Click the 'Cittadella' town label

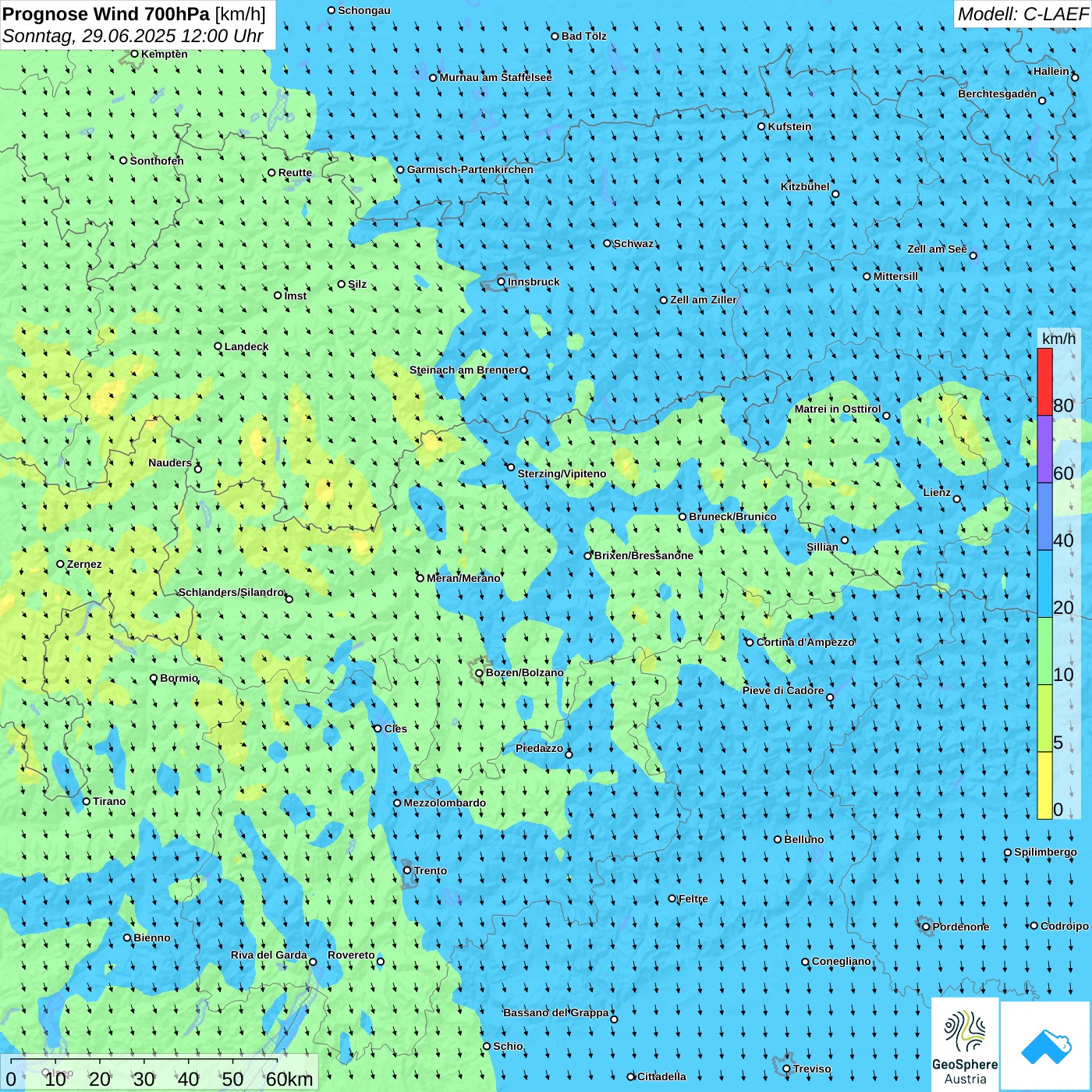[661, 1076]
